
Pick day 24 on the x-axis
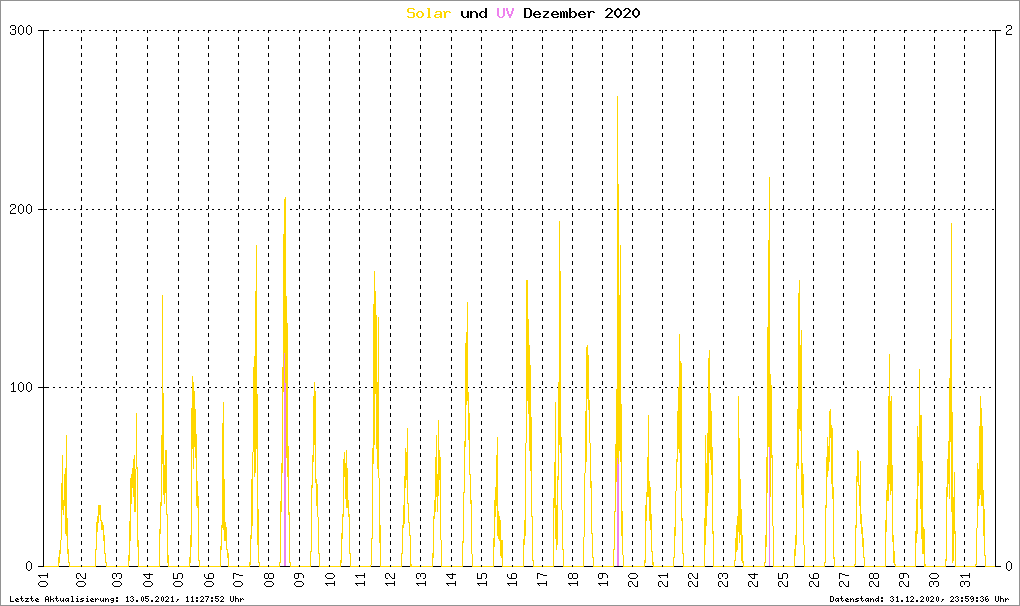coord(754,581)
